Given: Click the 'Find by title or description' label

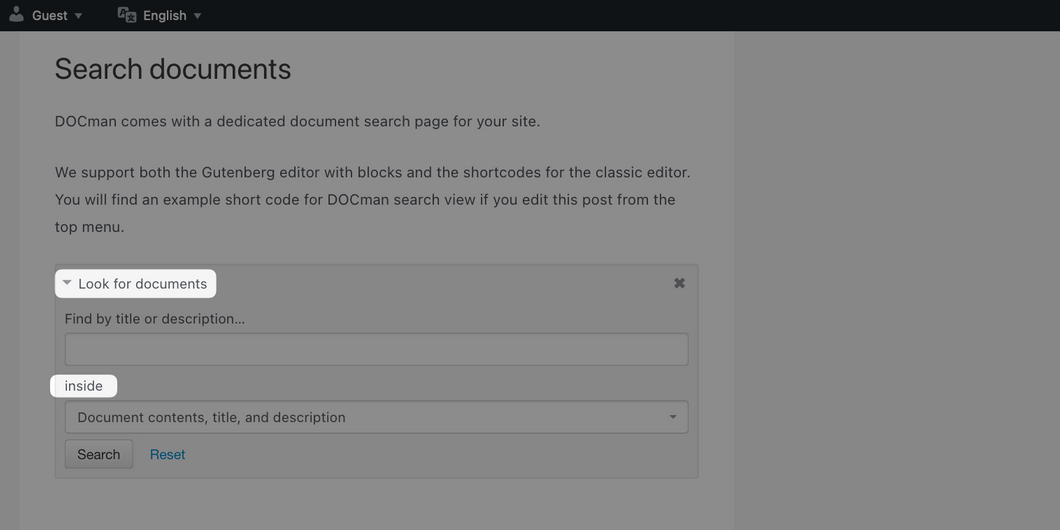Looking at the screenshot, I should 155,318.
